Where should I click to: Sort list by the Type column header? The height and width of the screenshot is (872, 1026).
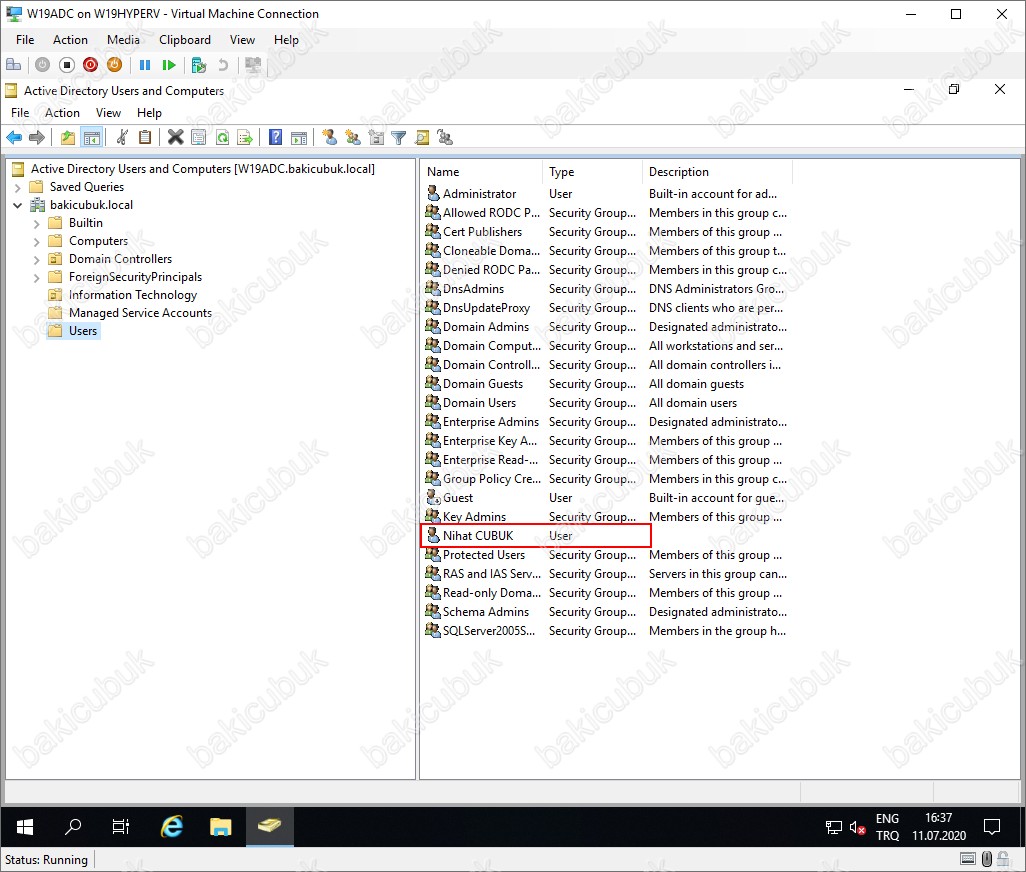(592, 172)
